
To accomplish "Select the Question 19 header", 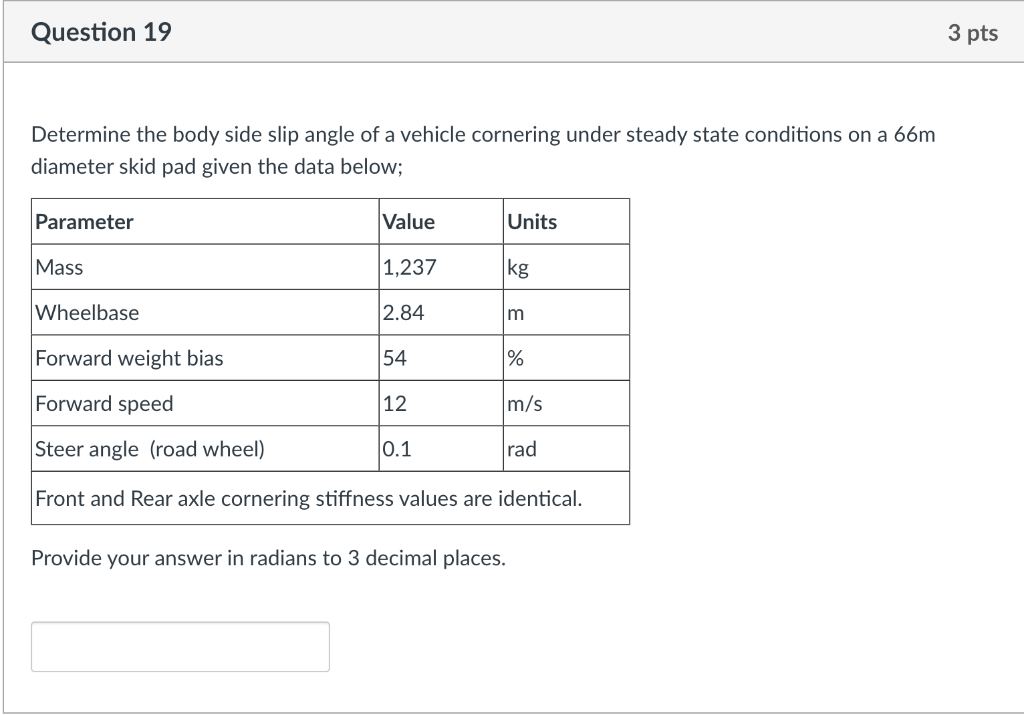I will point(101,31).
